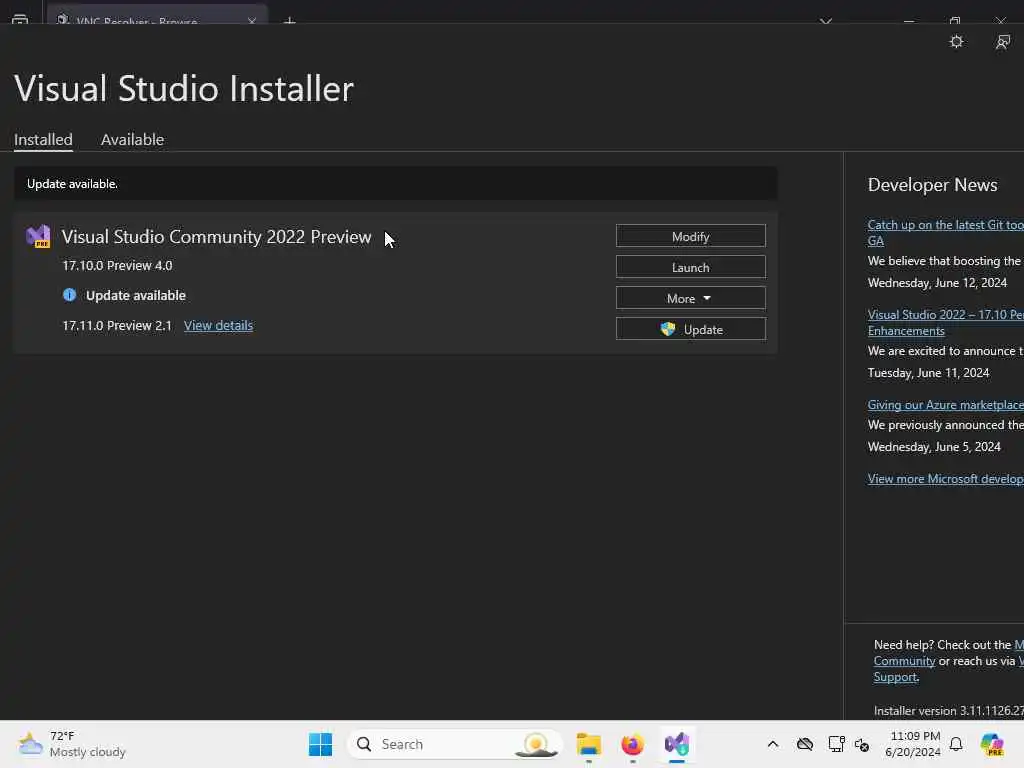Click the Visual Studio Community Preview logo
This screenshot has width=1024, height=768.
tap(38, 236)
